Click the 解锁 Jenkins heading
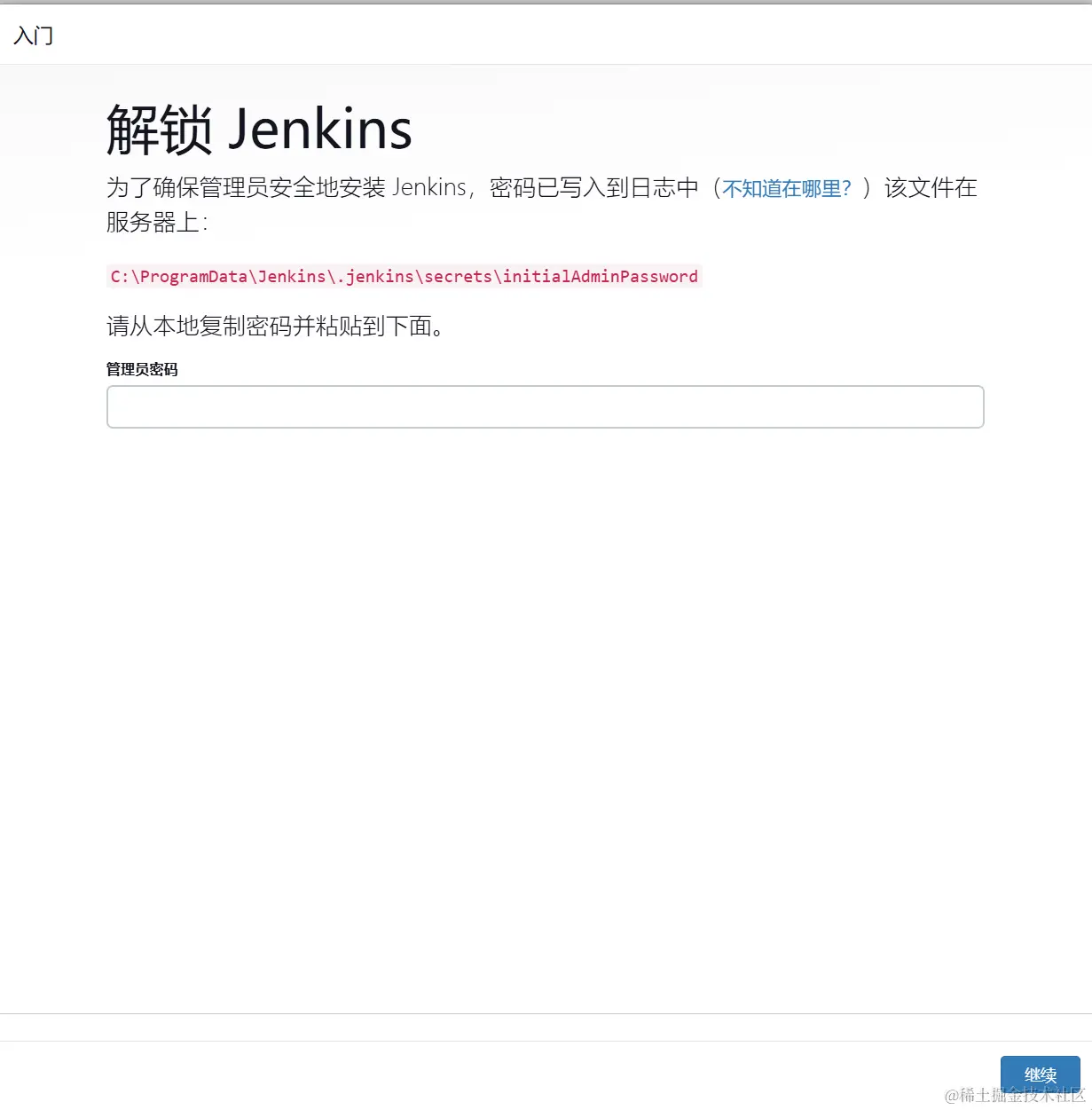The image size is (1092, 1110). [259, 130]
